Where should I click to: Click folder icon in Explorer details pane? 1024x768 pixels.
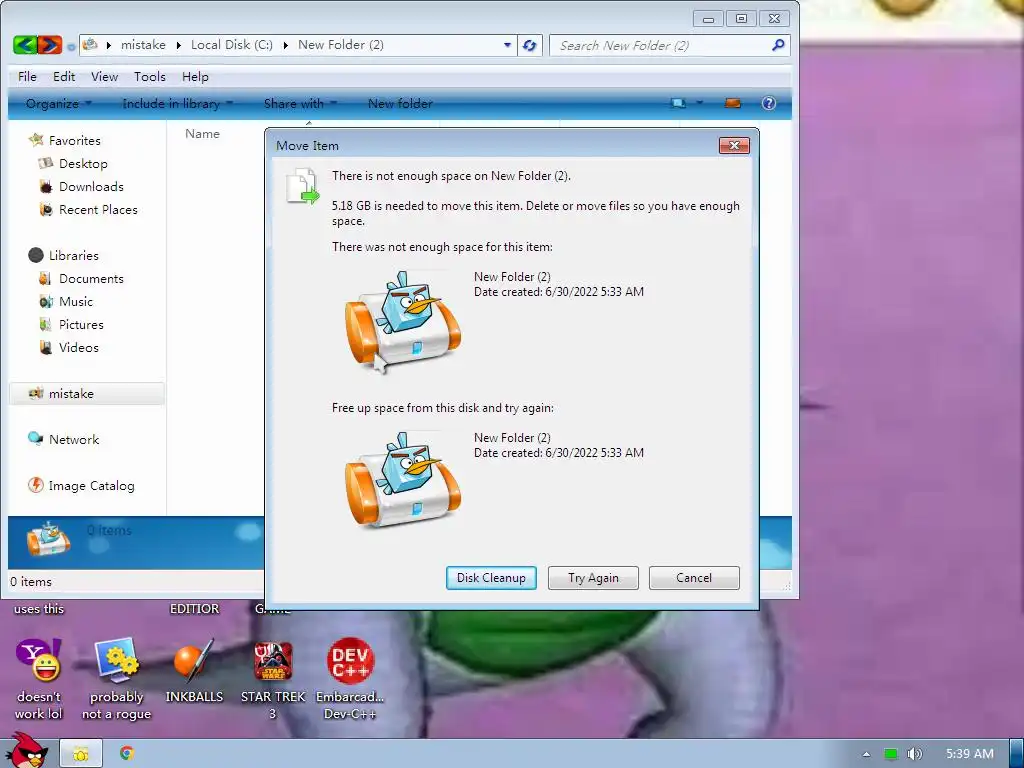coord(48,540)
